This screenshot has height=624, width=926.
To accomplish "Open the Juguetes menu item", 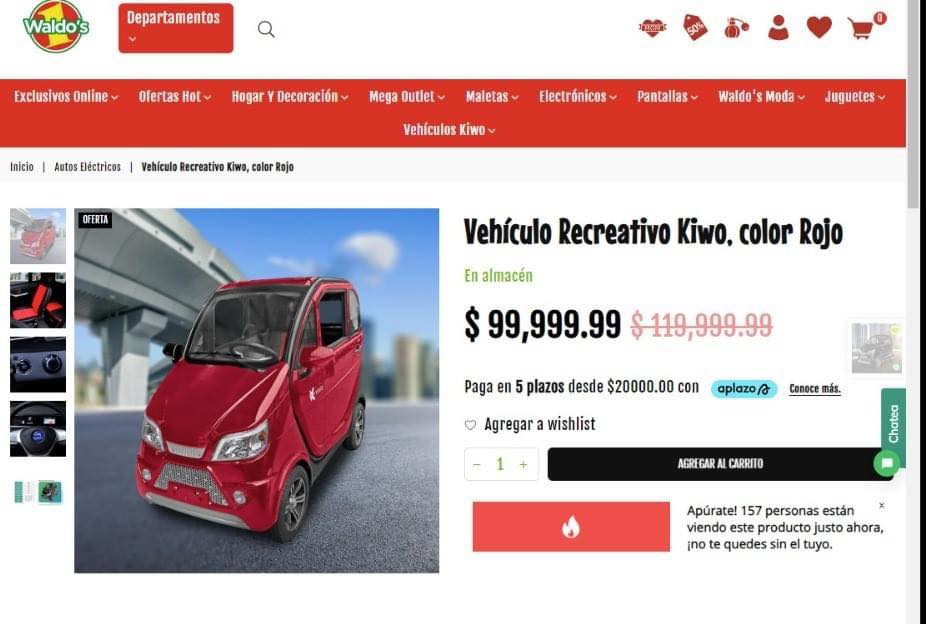I will (x=855, y=97).
